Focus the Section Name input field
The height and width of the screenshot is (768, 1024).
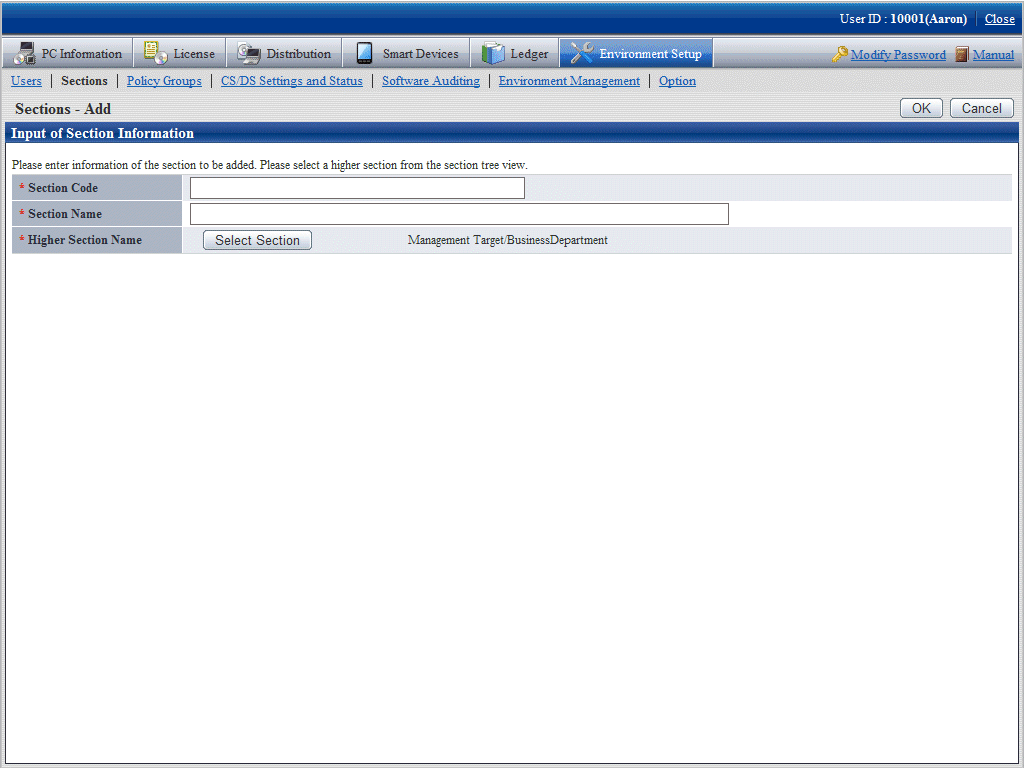459,214
